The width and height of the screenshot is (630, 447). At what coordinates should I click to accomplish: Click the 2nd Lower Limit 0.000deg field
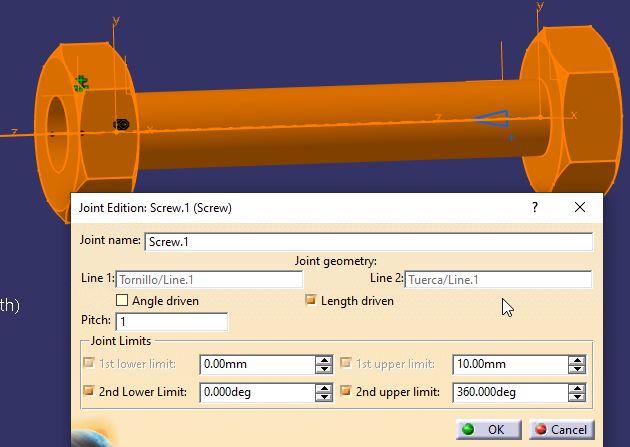(x=258, y=392)
